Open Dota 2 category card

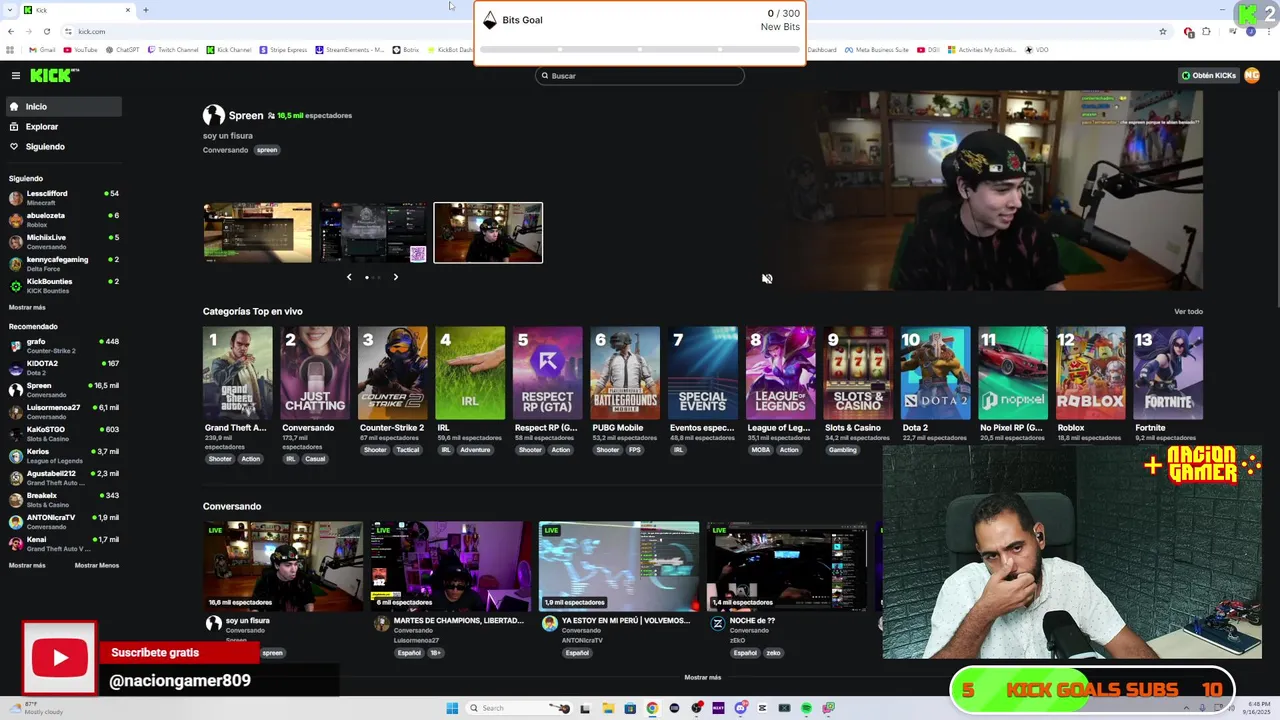coord(935,373)
